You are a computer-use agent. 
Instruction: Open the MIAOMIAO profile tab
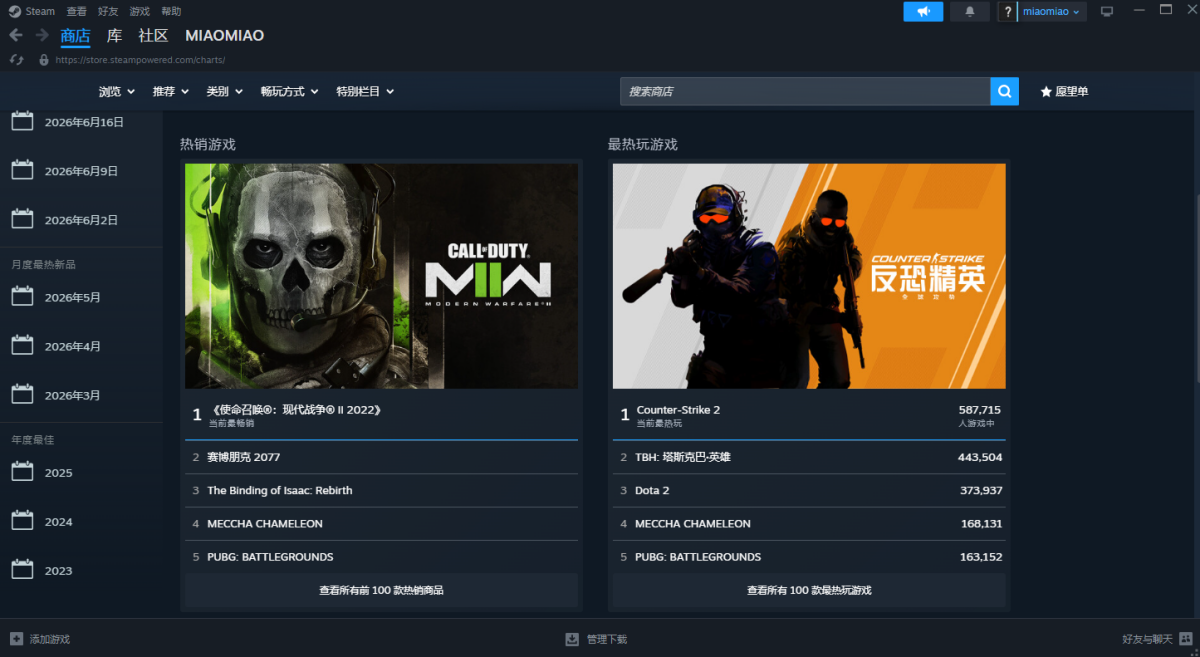pyautogui.click(x=224, y=36)
